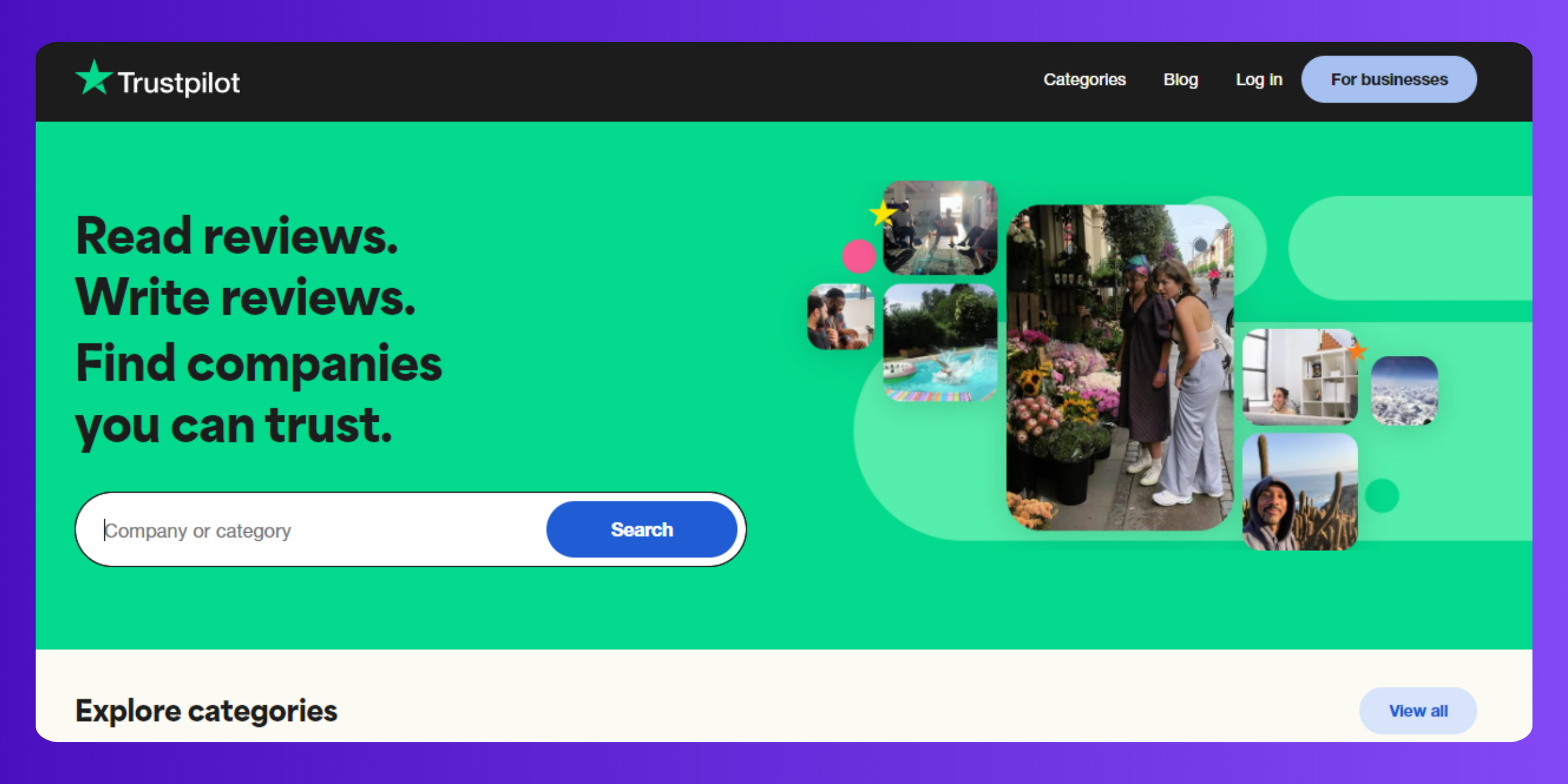Go to the Blog page

(x=1180, y=79)
